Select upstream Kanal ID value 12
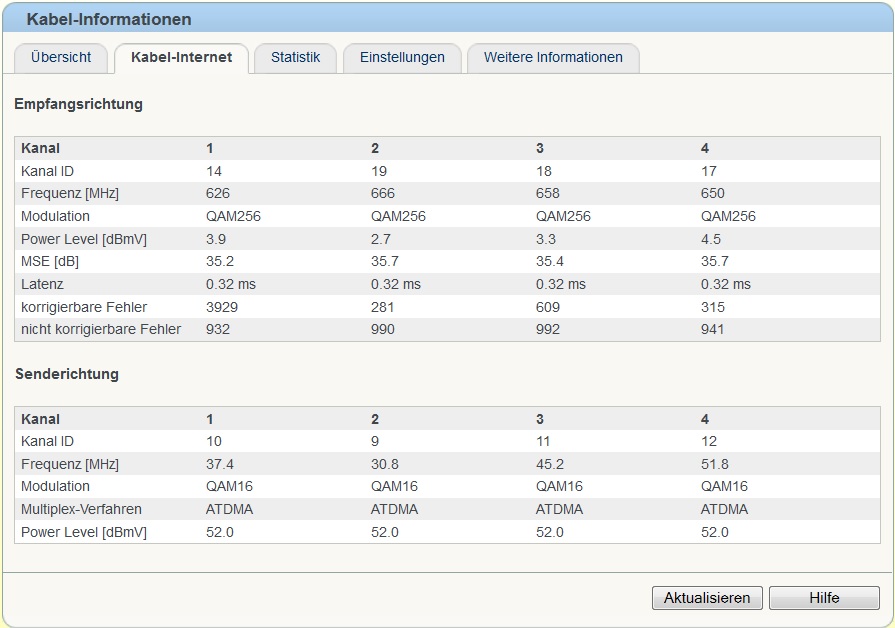The width and height of the screenshot is (895, 628). pyautogui.click(x=708, y=441)
